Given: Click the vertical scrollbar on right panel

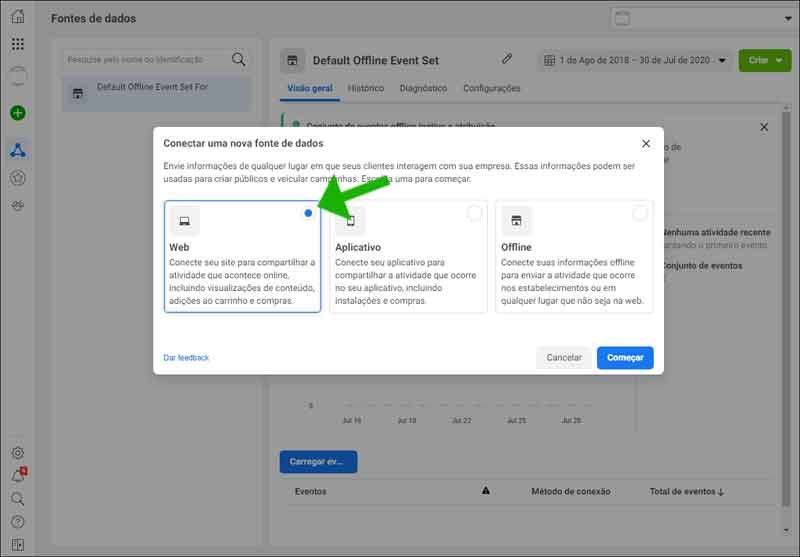Looking at the screenshot, I should pos(786,309).
